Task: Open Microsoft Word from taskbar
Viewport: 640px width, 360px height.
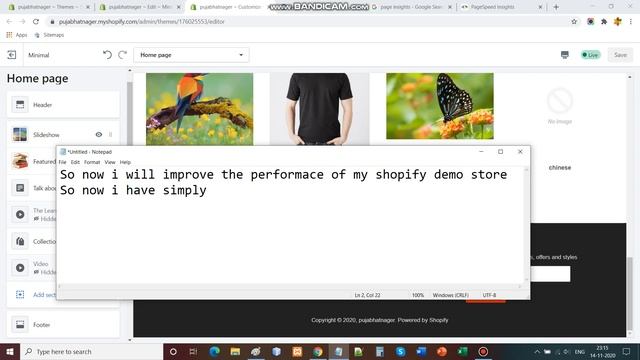Action: 421,351
